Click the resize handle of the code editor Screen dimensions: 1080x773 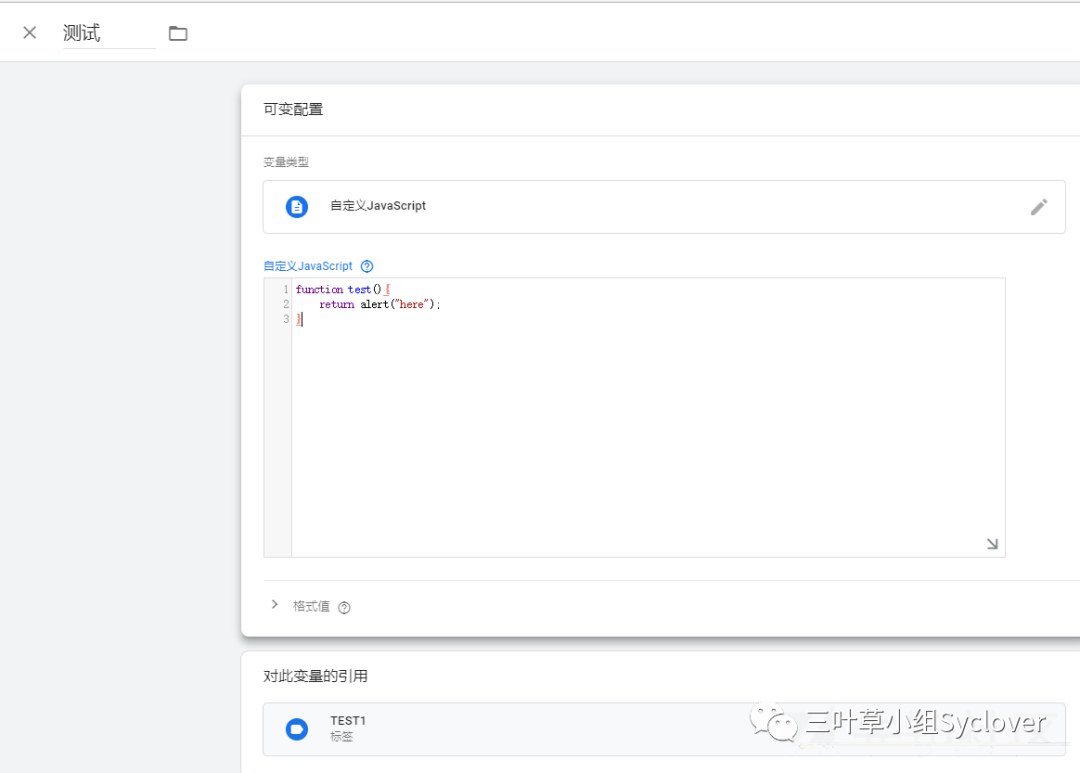[x=992, y=544]
